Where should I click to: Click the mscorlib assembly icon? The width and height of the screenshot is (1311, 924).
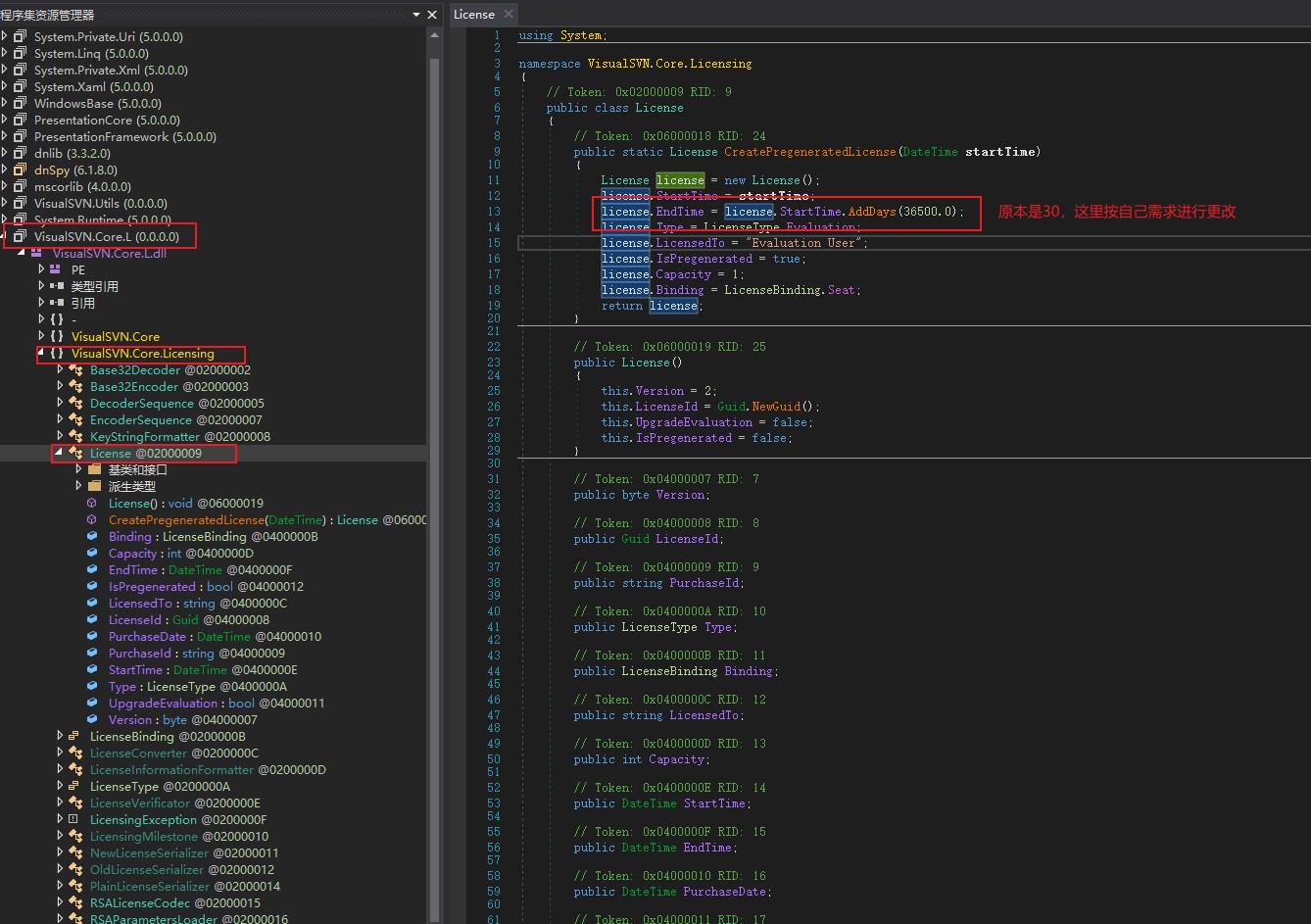point(20,186)
